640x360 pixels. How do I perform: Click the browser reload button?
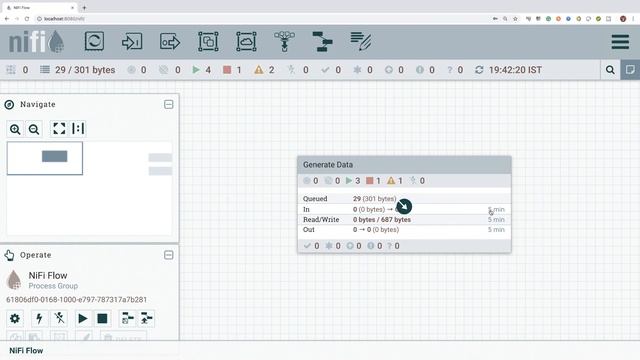pos(27,19)
